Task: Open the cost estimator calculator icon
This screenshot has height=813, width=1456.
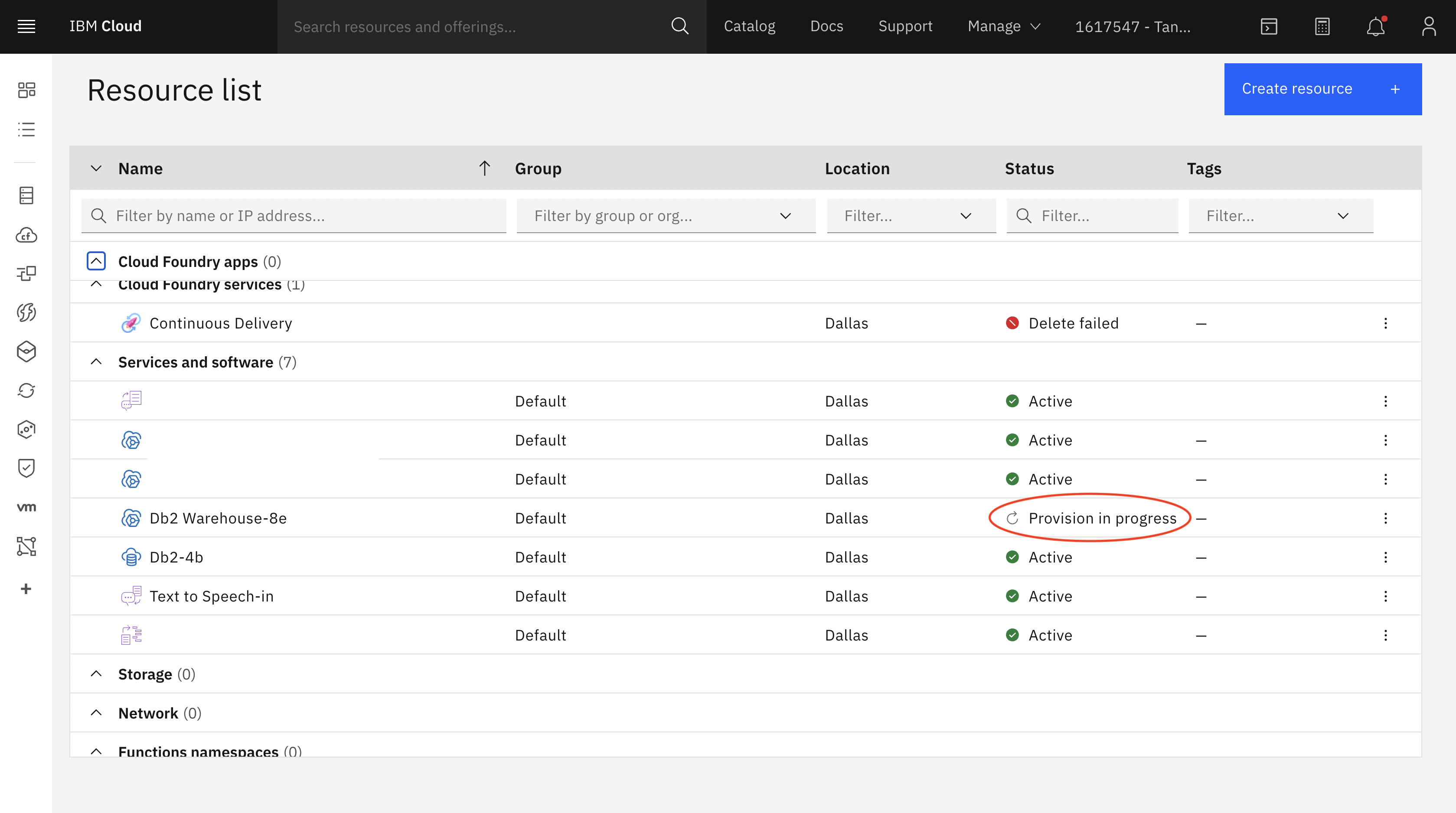Action: pyautogui.click(x=1322, y=26)
